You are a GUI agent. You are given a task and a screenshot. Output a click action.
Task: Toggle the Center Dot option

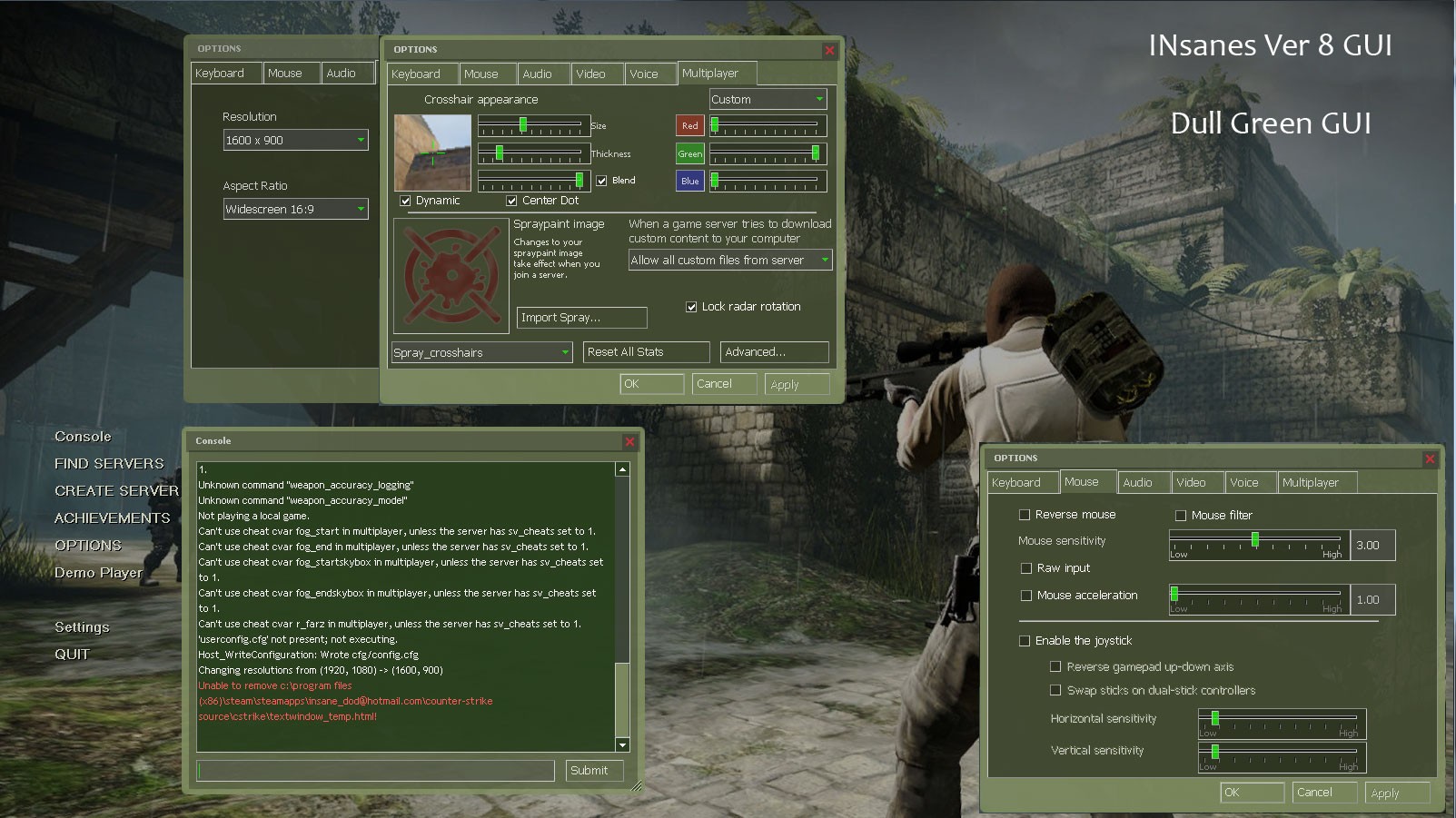512,200
